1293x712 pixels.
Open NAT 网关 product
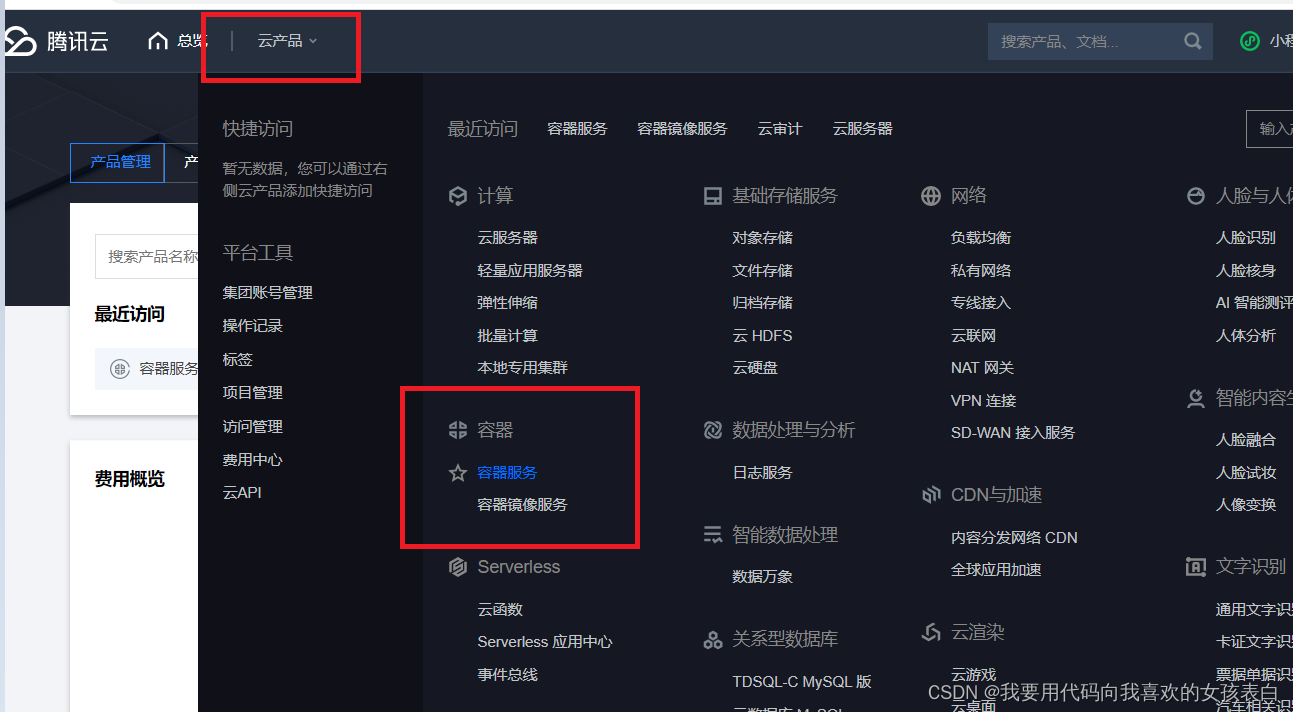(x=982, y=368)
